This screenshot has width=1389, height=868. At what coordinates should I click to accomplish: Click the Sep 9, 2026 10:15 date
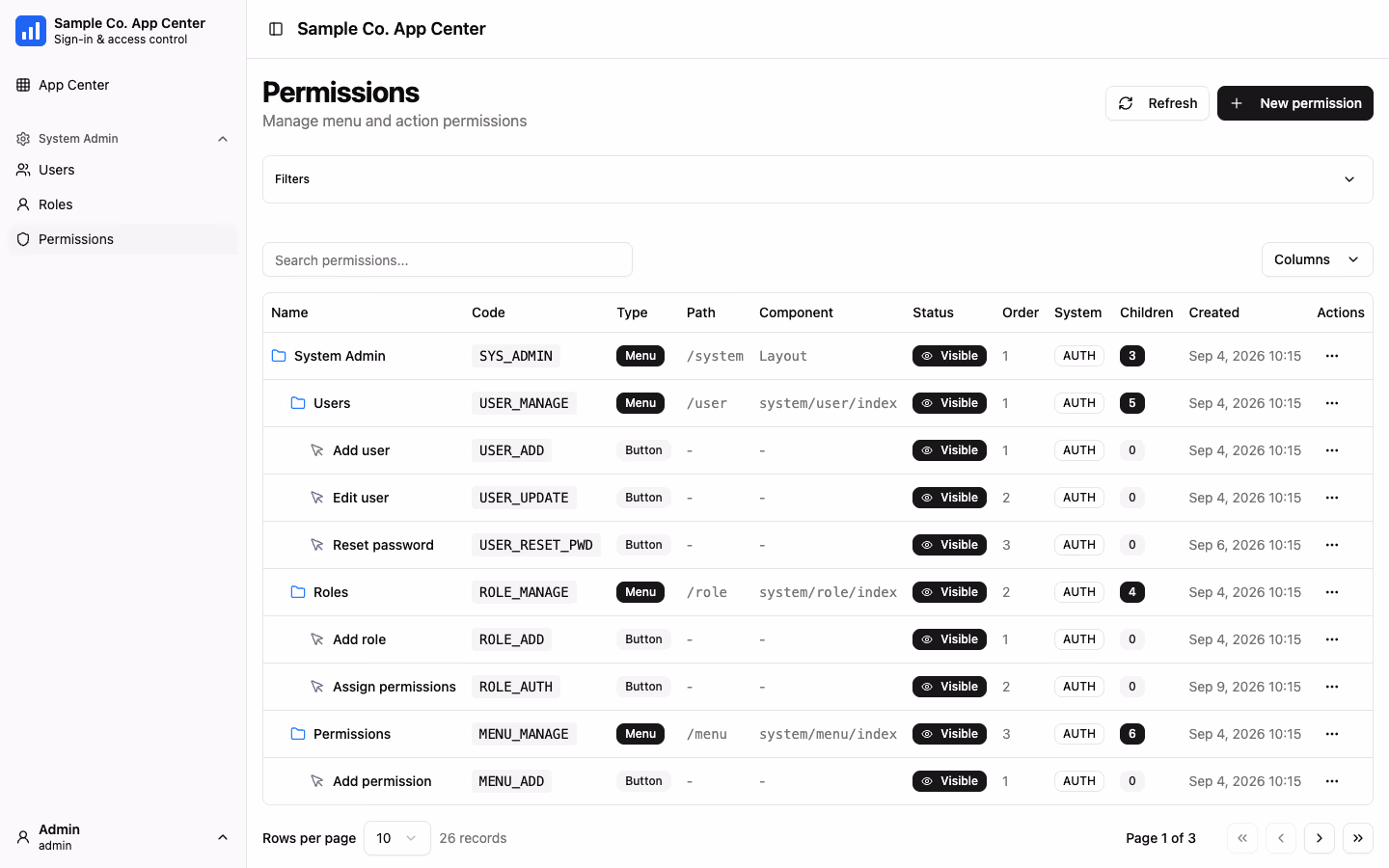(x=1244, y=687)
